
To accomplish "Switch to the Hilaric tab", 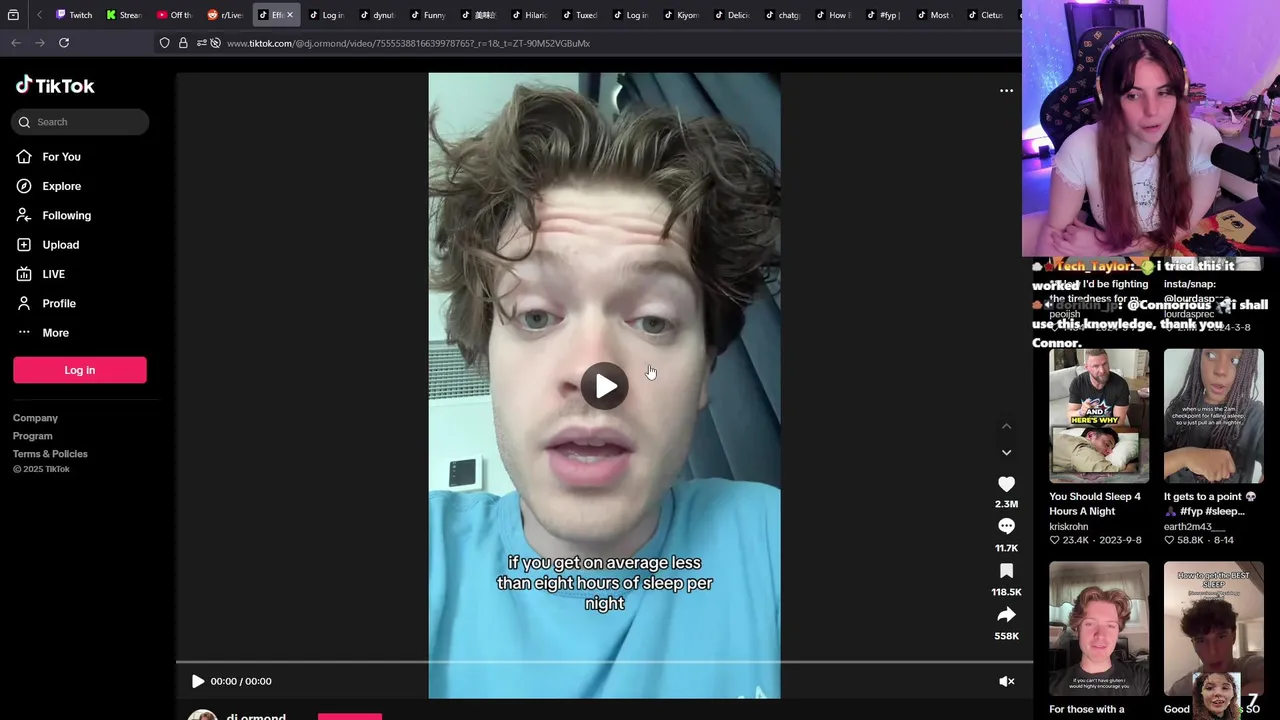I will pyautogui.click(x=529, y=15).
